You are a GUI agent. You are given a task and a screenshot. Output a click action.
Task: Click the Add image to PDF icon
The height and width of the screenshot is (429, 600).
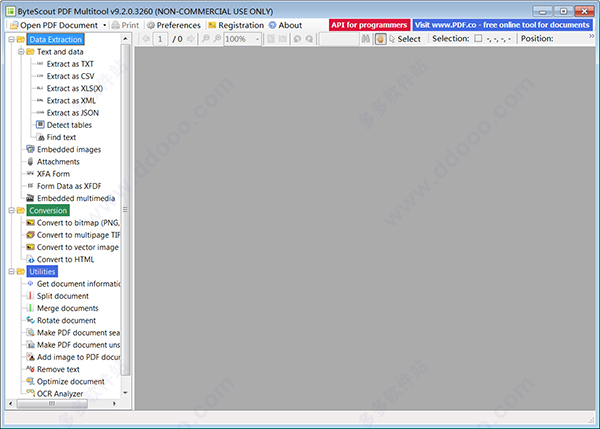[30, 357]
